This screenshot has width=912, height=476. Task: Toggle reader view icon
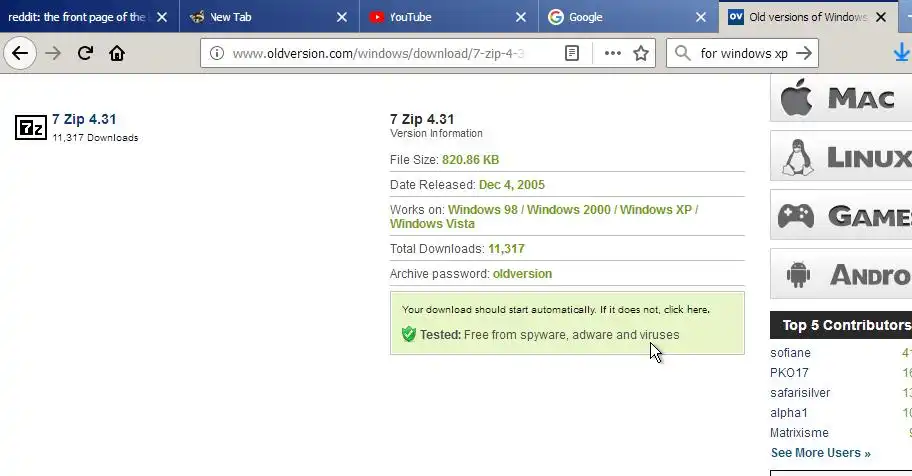click(572, 54)
